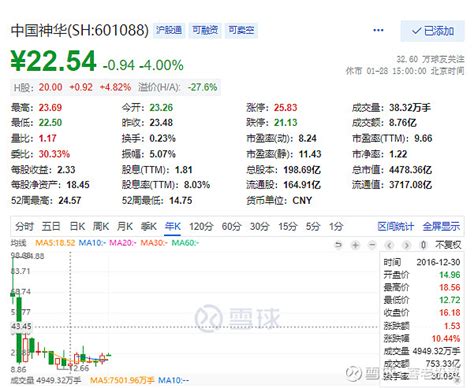Click MA30 indicator label
The height and width of the screenshot is (388, 474).
pos(154,243)
